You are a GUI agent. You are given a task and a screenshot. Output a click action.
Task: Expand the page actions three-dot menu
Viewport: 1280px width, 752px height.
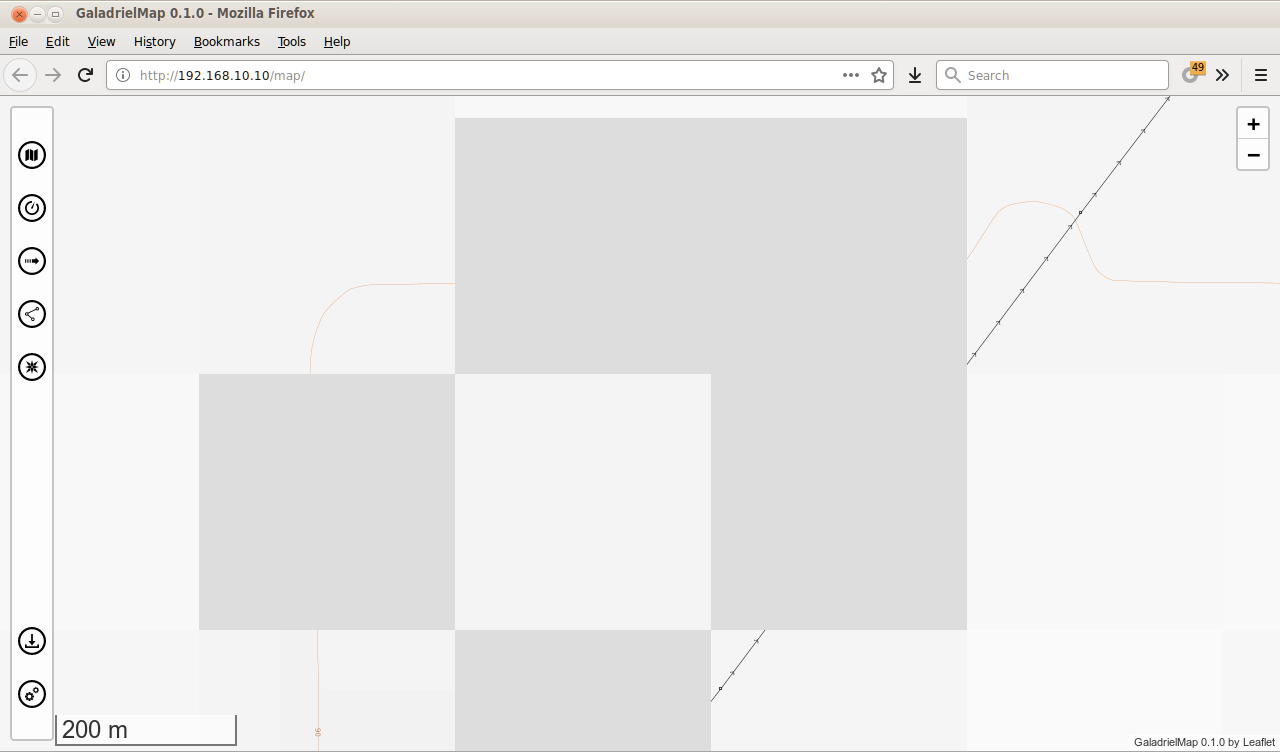[851, 75]
